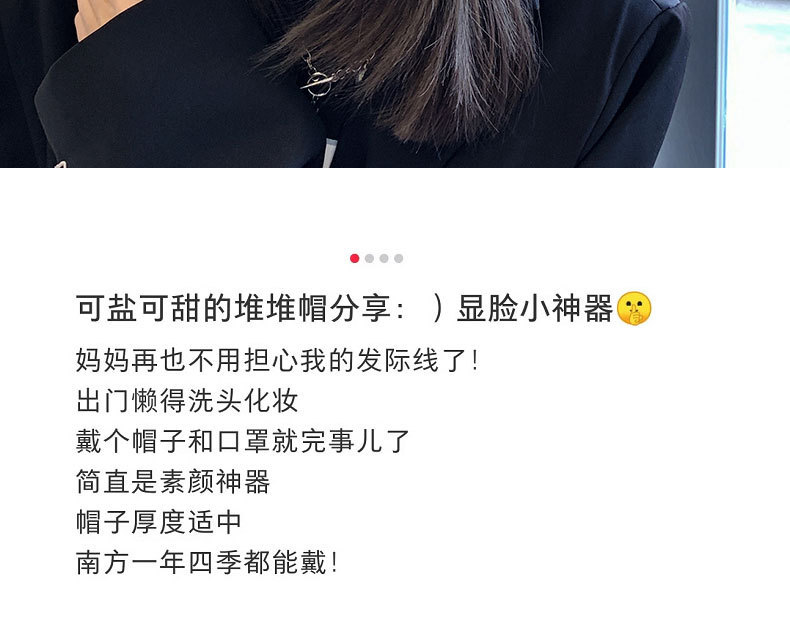Image resolution: width=790 pixels, height=632 pixels.
Task: Tap the hand at photo's top-left
Action: tap(101, 15)
